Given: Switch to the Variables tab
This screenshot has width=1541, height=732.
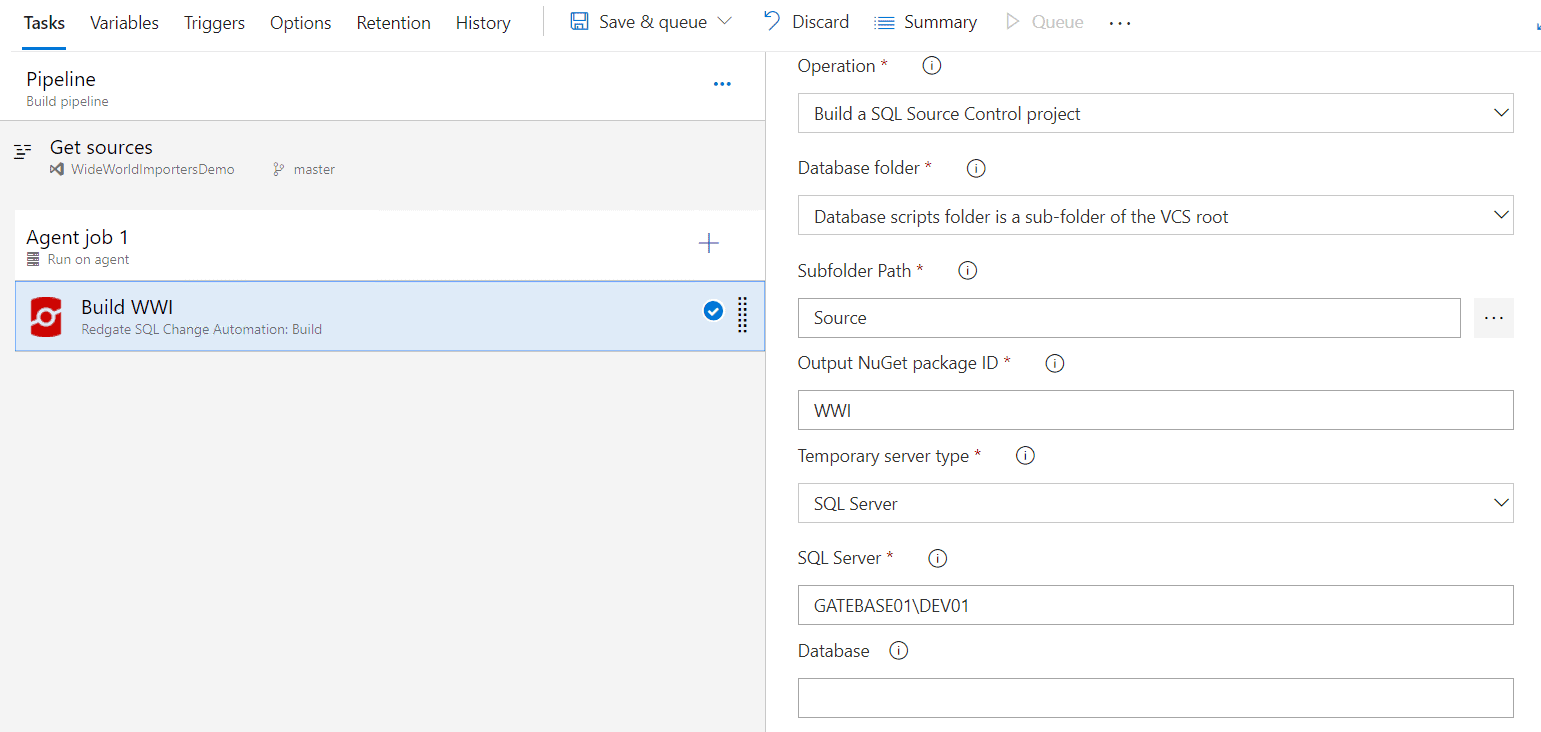Looking at the screenshot, I should (x=124, y=22).
